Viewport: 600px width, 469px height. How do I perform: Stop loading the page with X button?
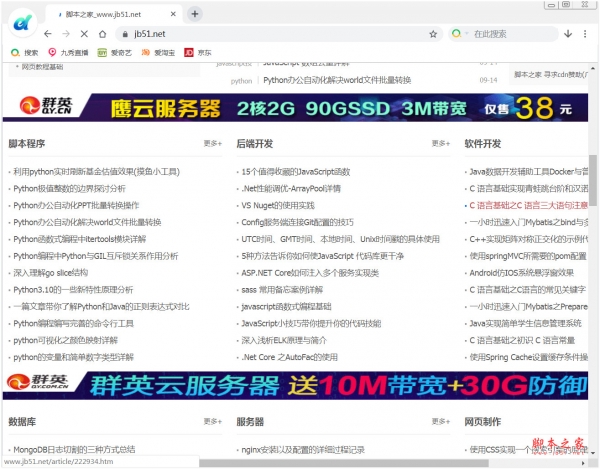click(84, 34)
